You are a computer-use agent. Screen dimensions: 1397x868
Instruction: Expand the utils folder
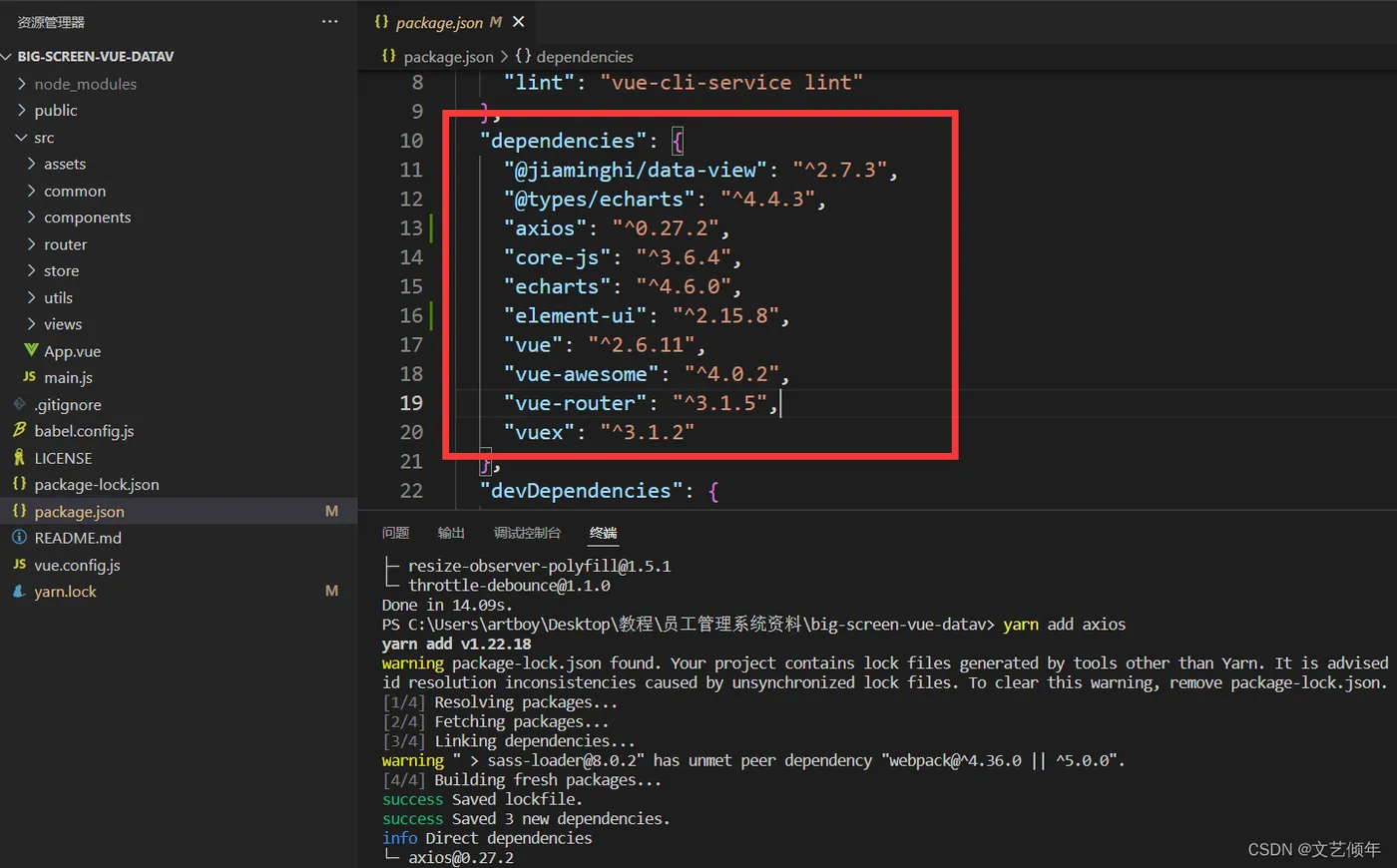pyautogui.click(x=32, y=297)
